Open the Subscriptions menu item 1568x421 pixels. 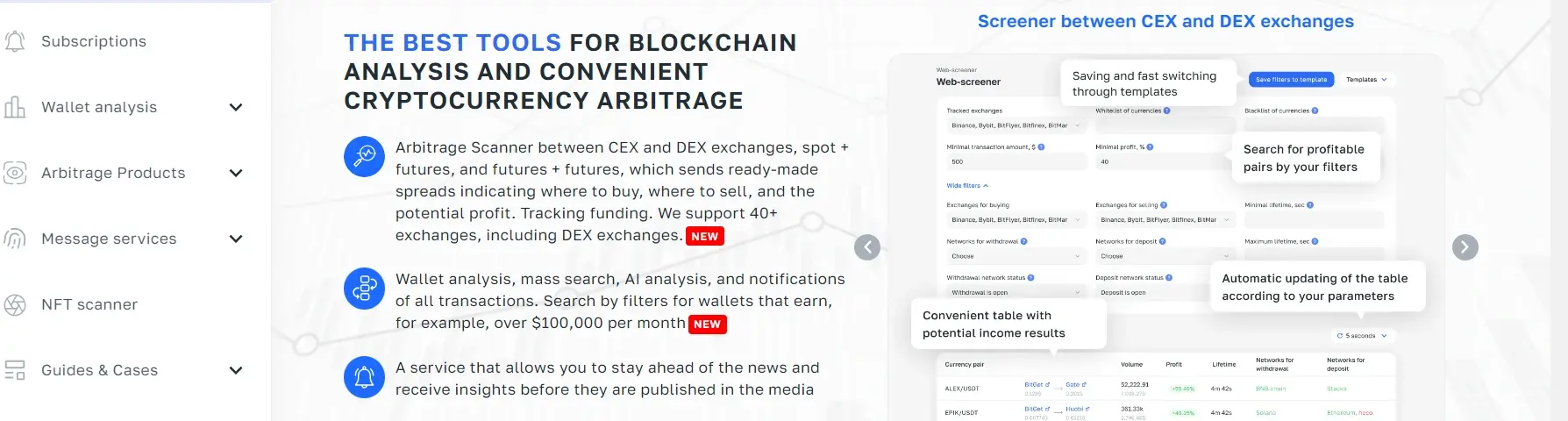coord(94,41)
